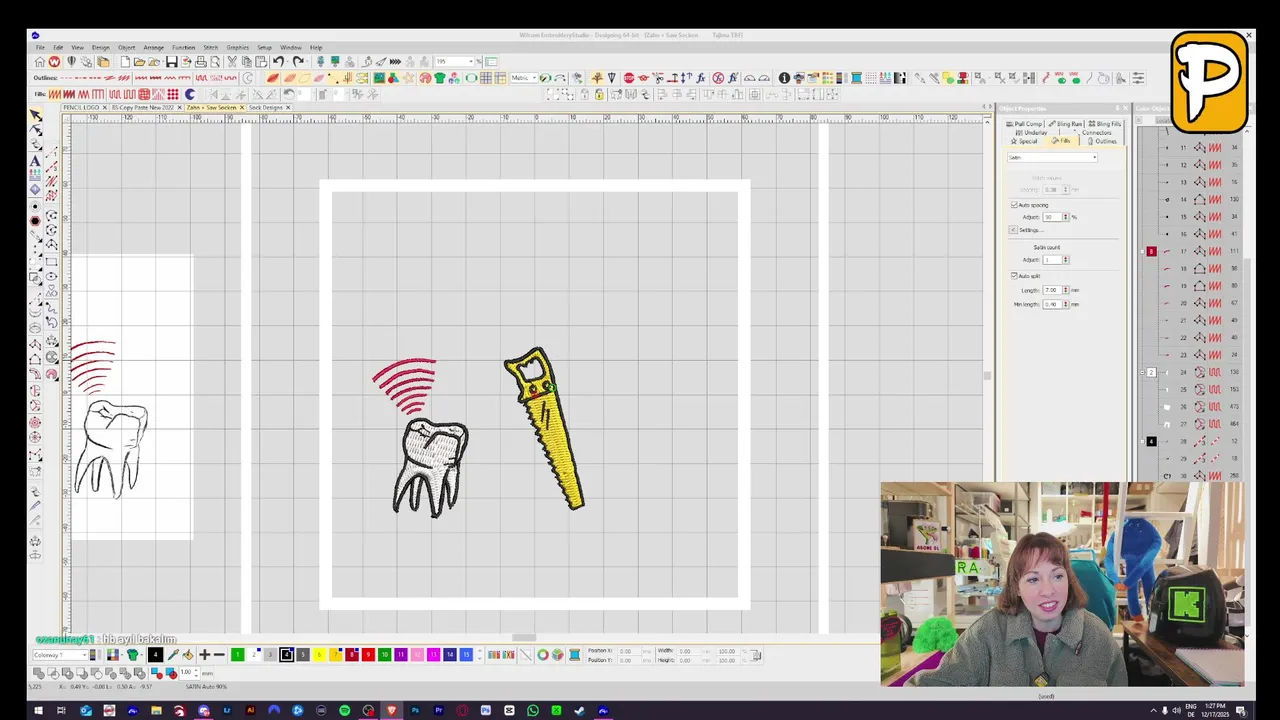Screen dimensions: 1280x720
Task: Click the Home icon in toolbar
Action: [40, 62]
